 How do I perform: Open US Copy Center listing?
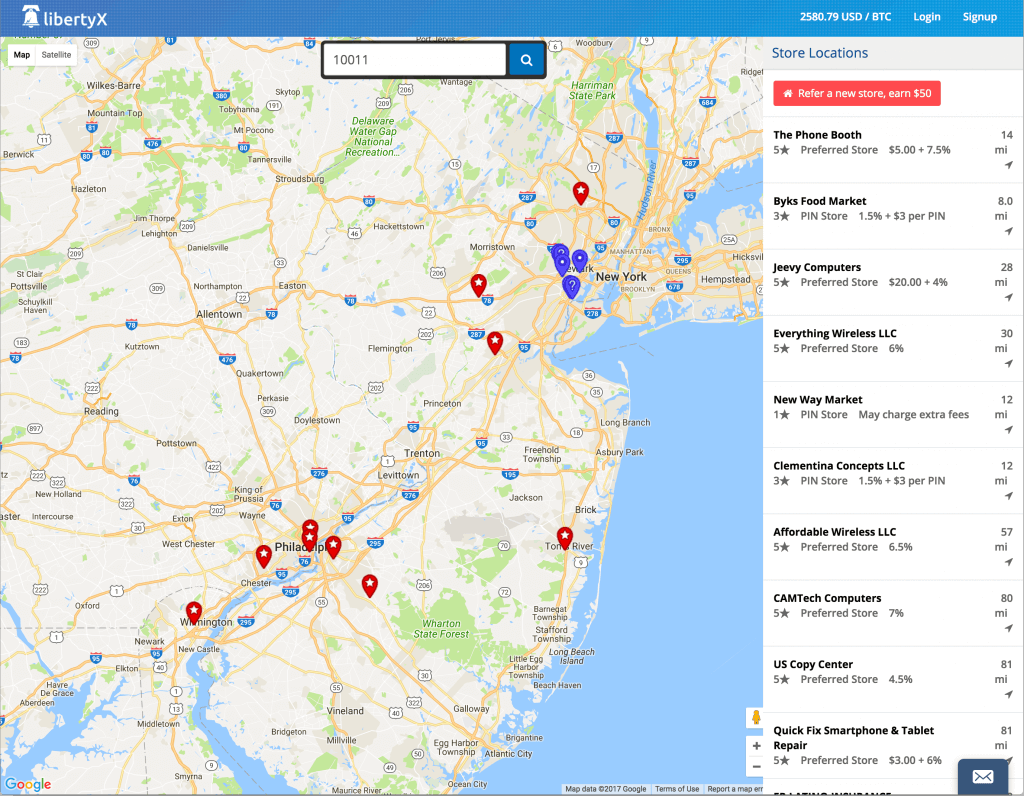(x=813, y=664)
